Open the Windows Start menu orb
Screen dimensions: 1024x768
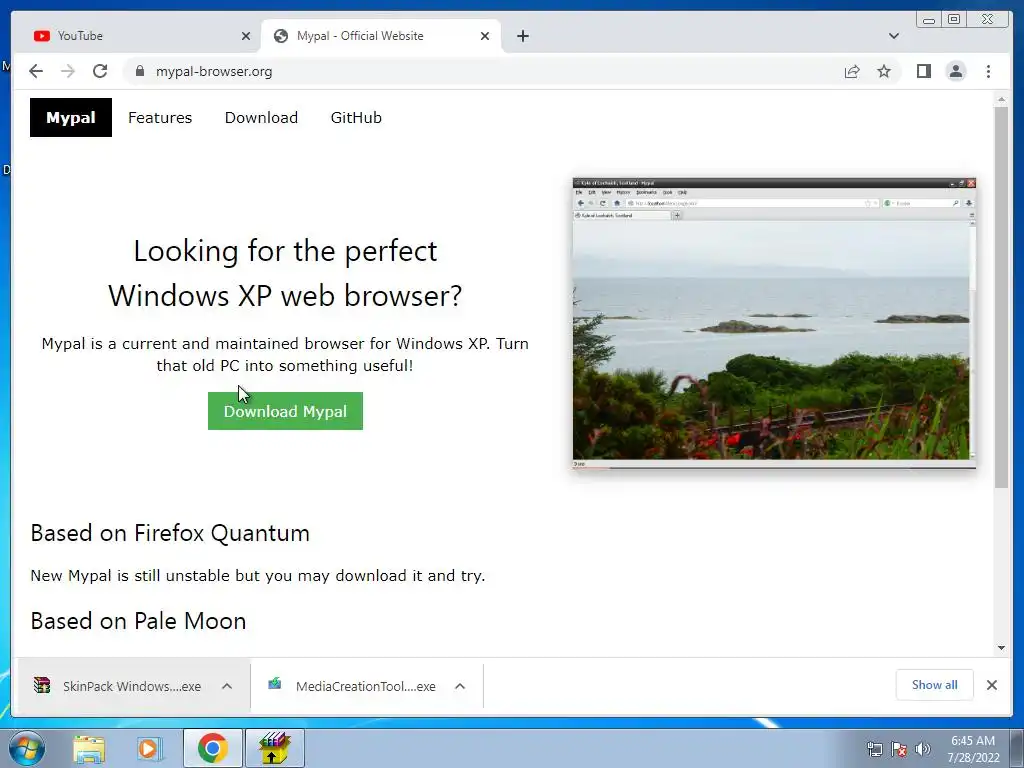[x=27, y=748]
